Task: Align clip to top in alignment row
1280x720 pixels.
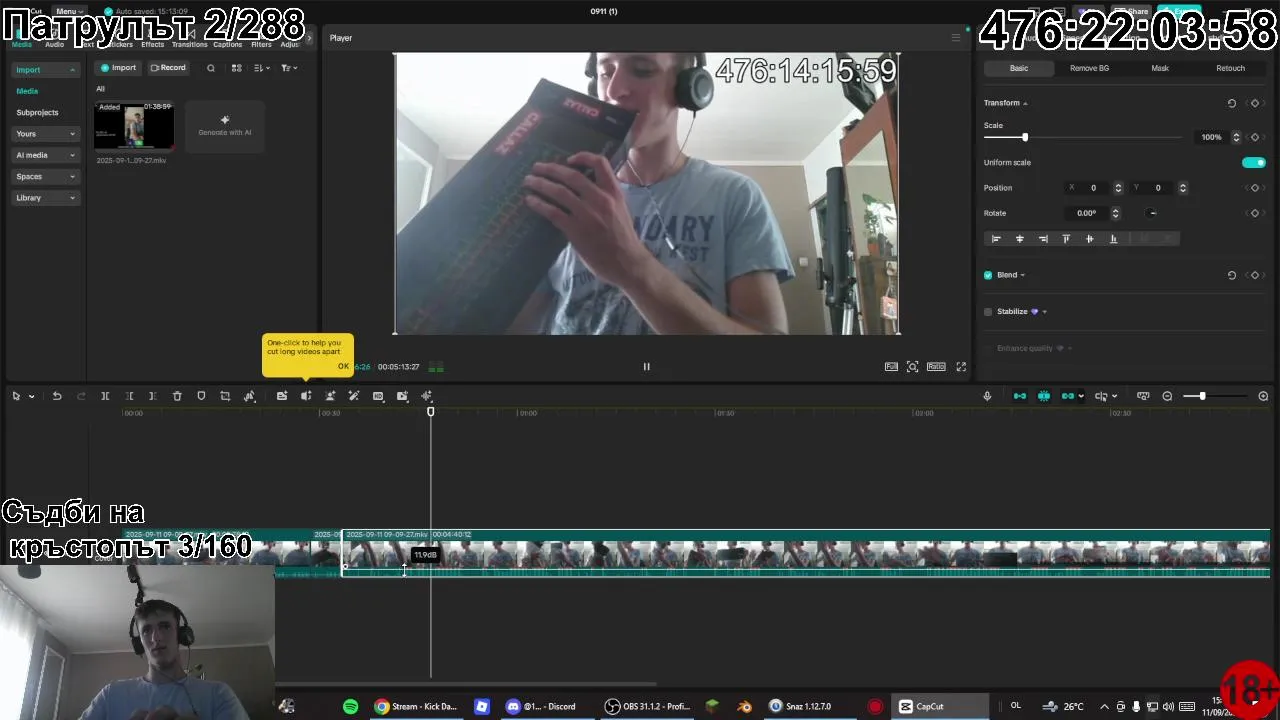Action: [x=1066, y=239]
